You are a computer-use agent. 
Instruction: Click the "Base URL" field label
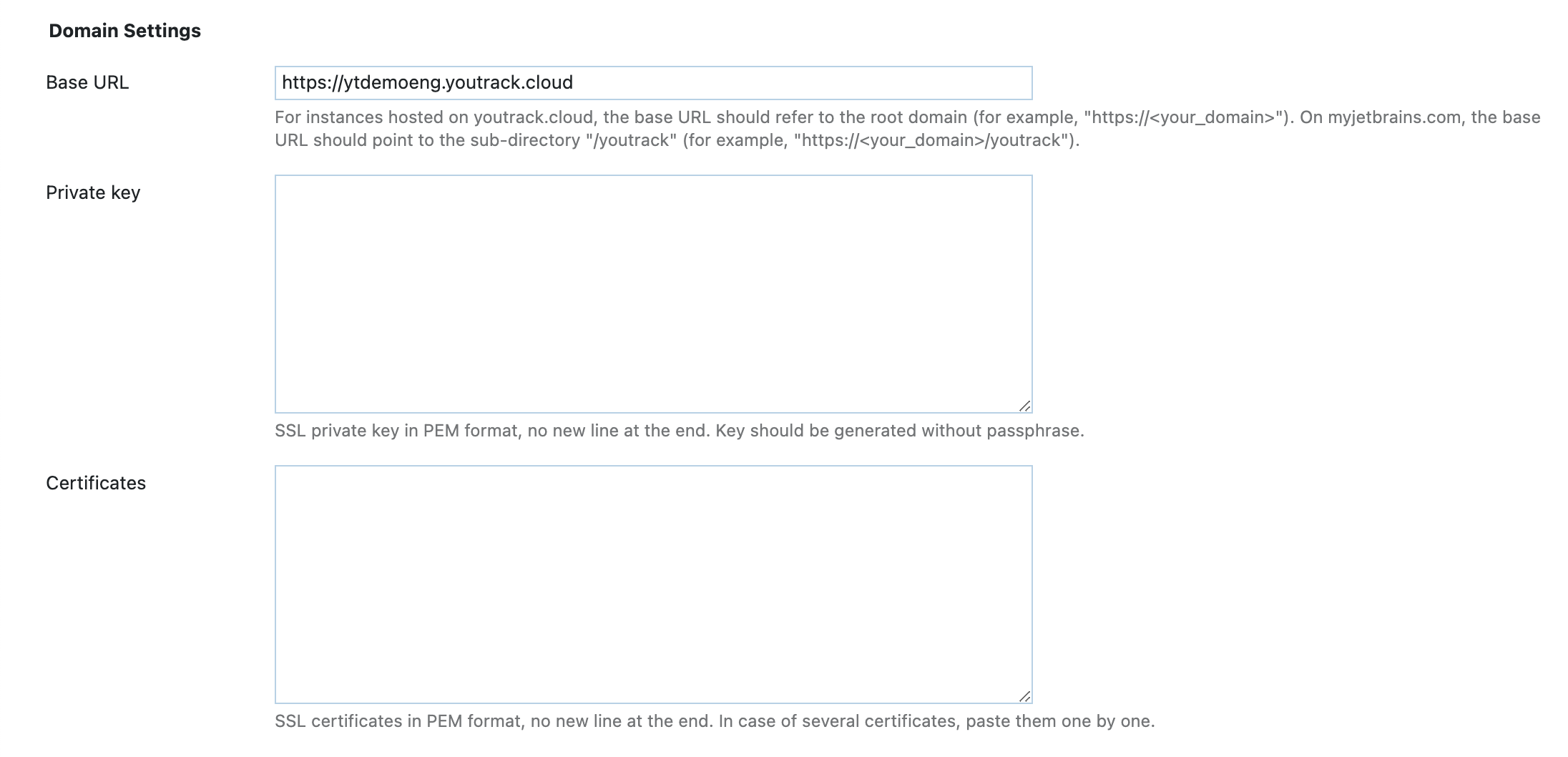pyautogui.click(x=87, y=83)
